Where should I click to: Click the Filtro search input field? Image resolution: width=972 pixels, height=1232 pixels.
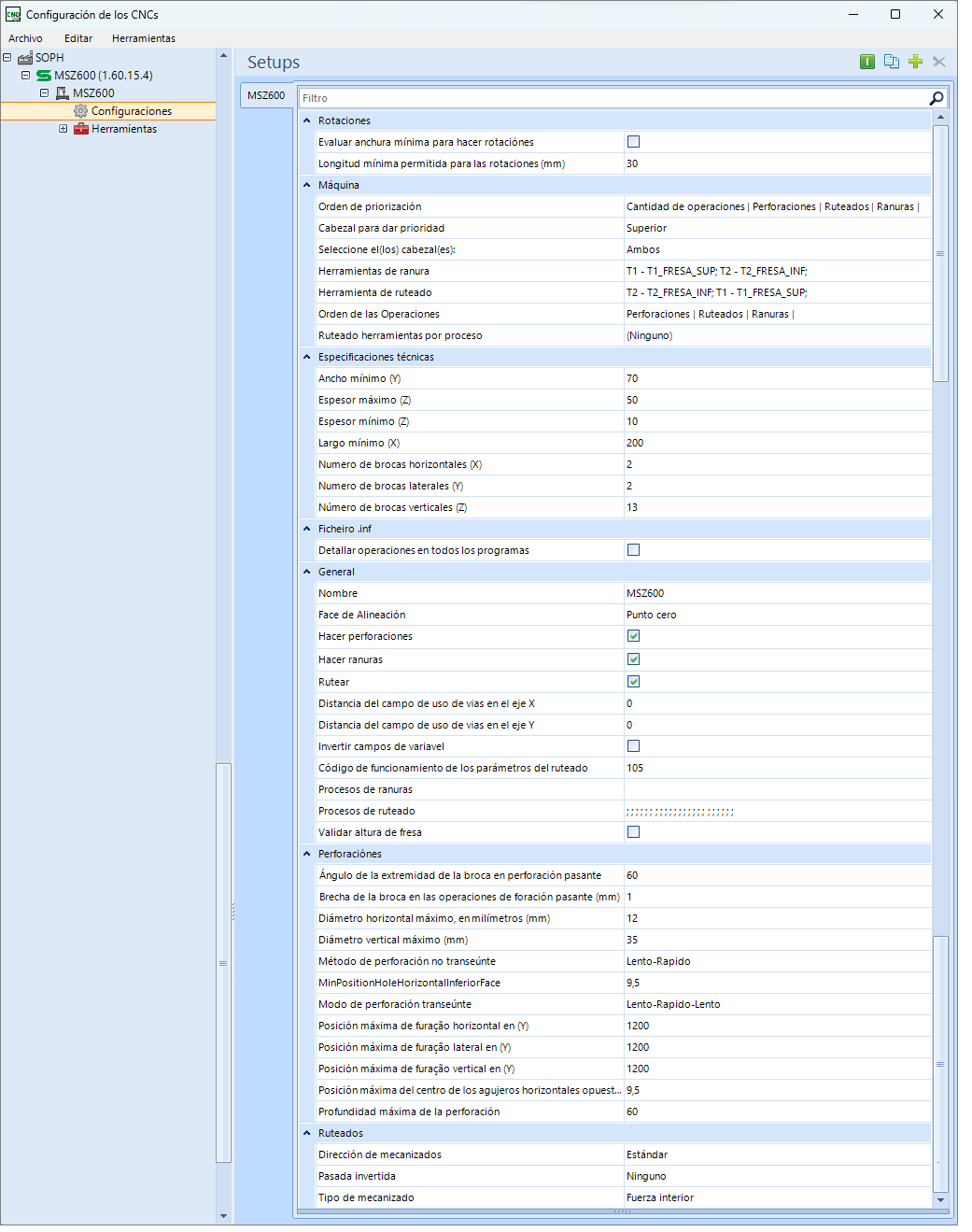(x=613, y=98)
